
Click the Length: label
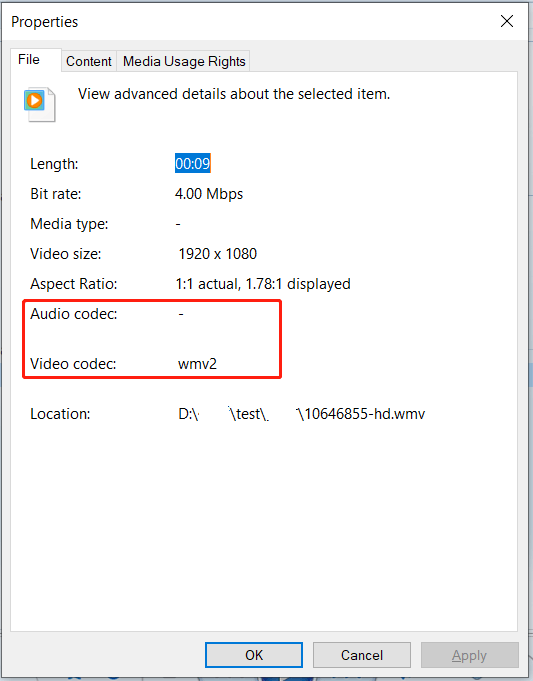tap(54, 164)
